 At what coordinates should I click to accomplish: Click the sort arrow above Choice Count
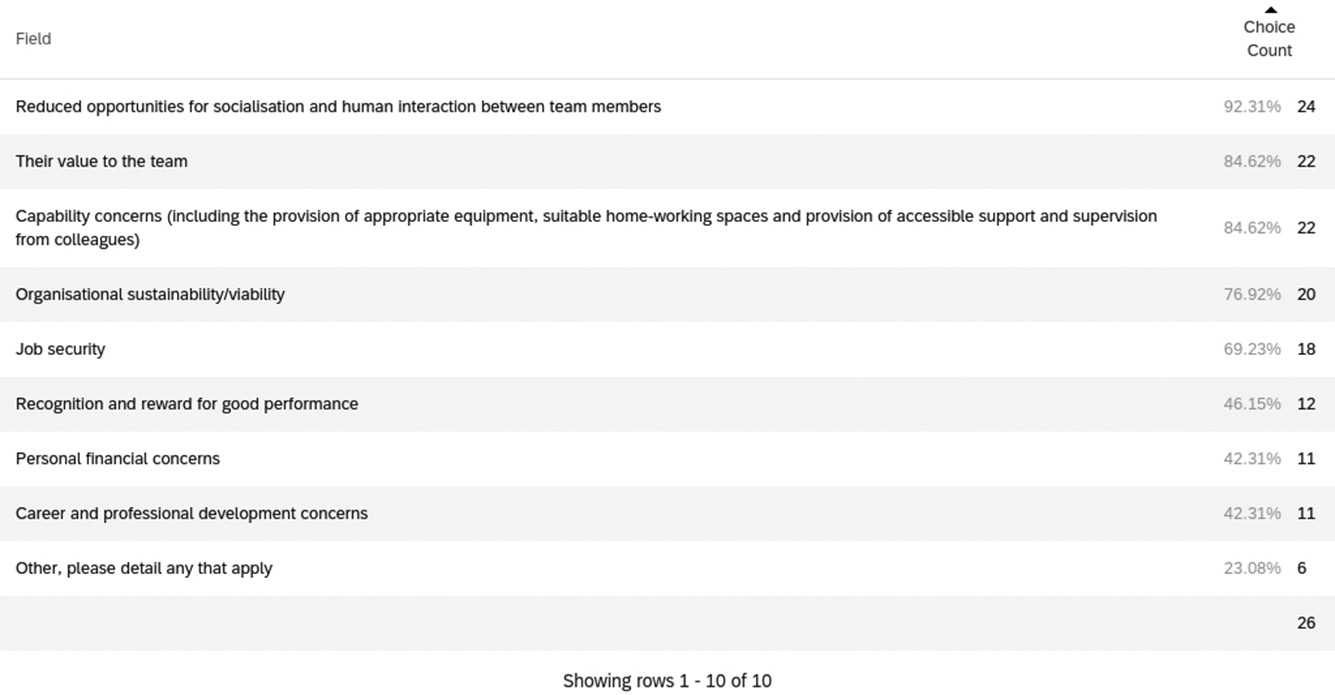[x=1270, y=10]
